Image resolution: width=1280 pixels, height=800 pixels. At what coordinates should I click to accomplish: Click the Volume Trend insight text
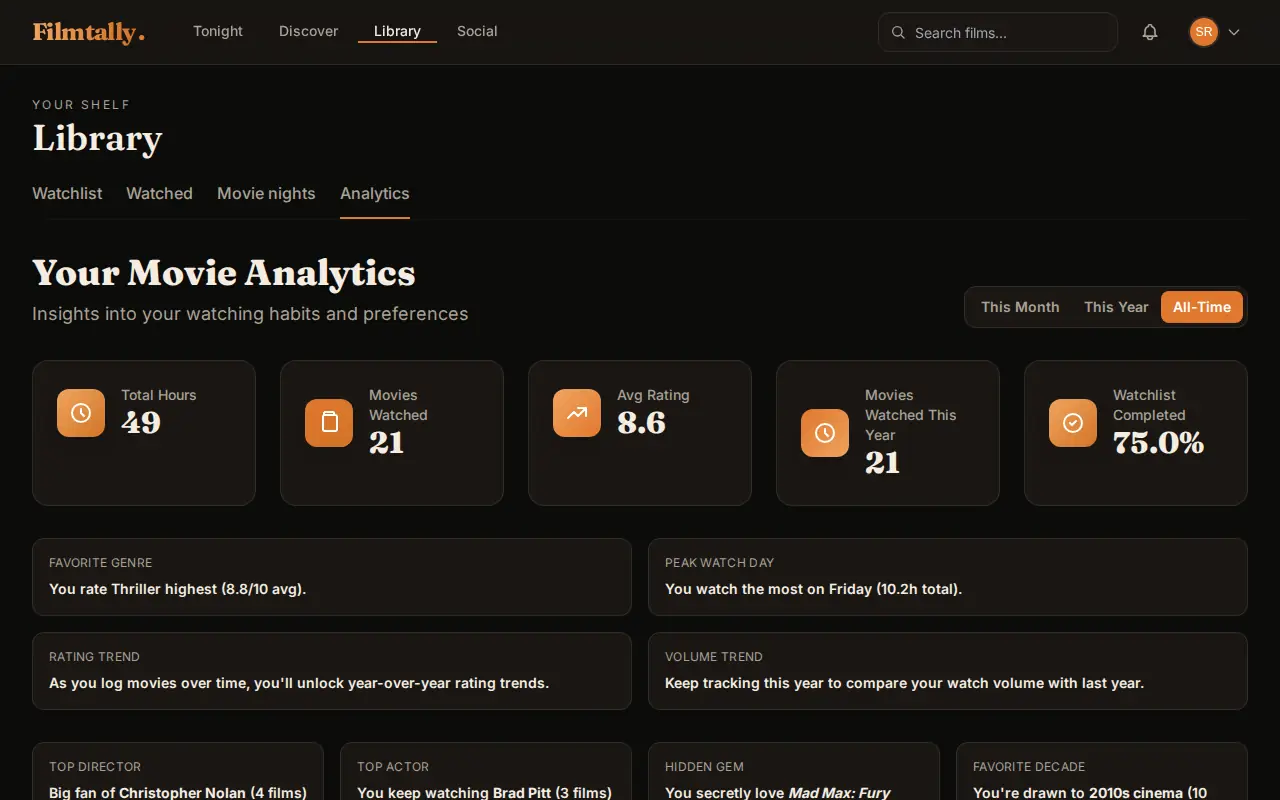coord(904,683)
